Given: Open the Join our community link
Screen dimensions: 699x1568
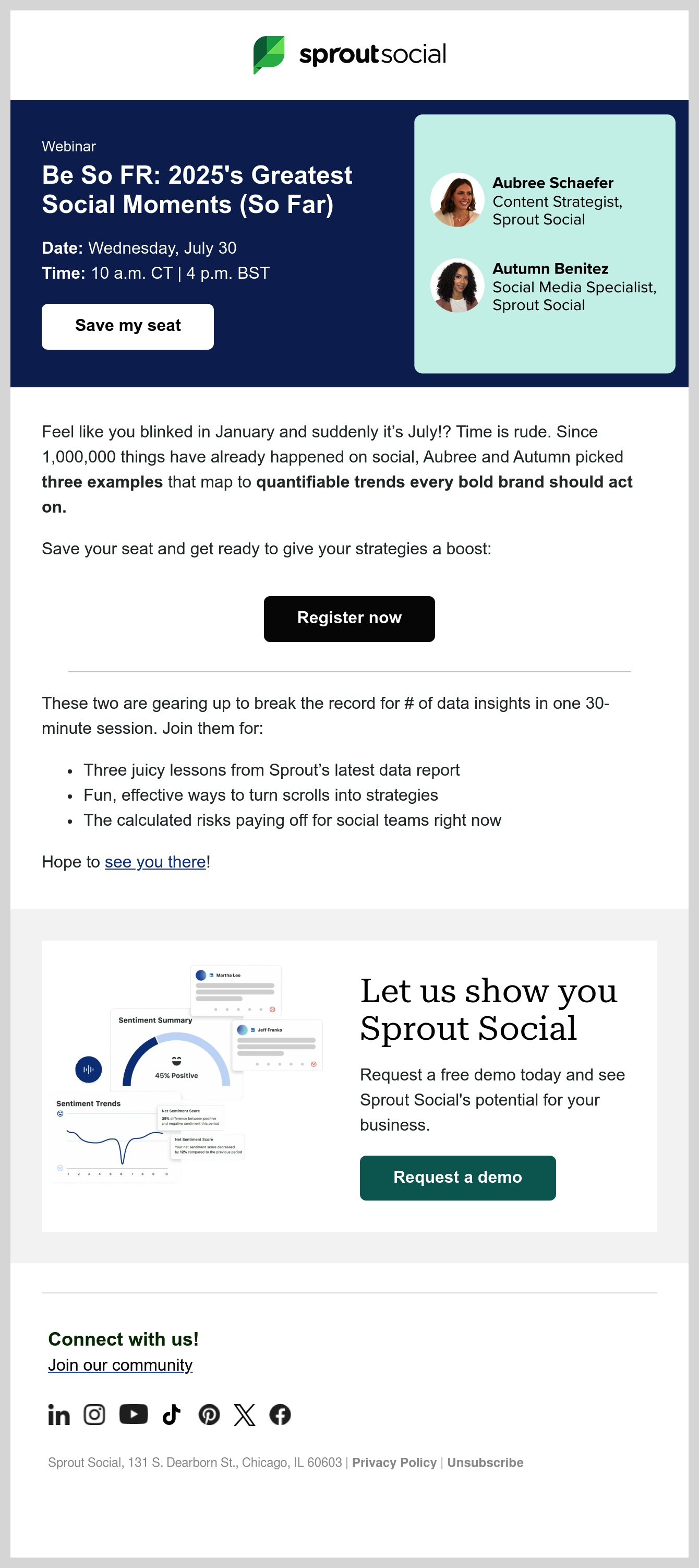Looking at the screenshot, I should click(120, 1365).
